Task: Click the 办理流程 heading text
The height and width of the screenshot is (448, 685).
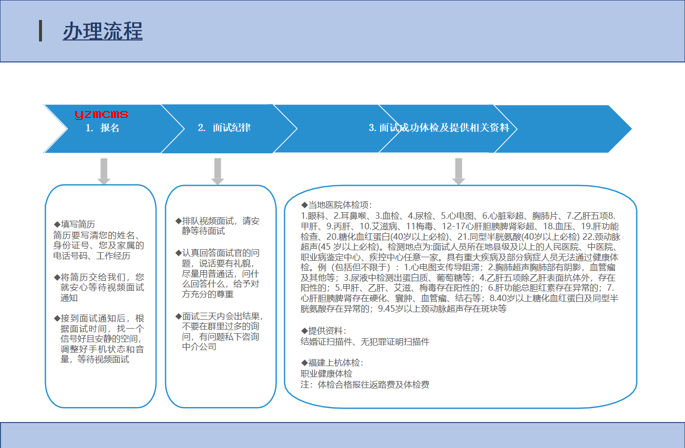Action: (x=101, y=32)
